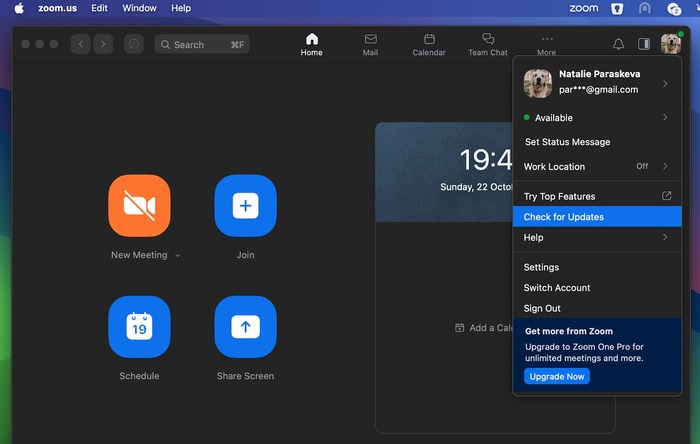
Task: Click into the Search field
Action: [x=202, y=44]
